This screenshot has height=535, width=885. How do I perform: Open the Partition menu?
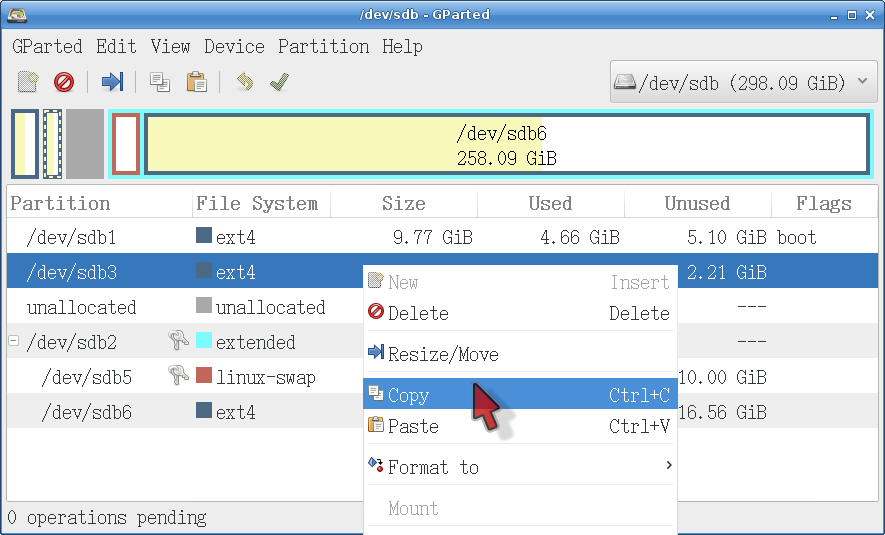point(323,47)
